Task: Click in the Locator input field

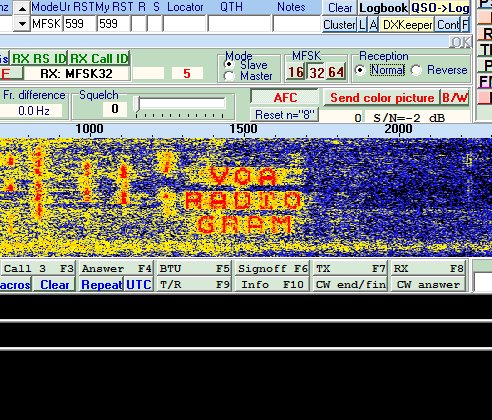Action: coord(184,24)
